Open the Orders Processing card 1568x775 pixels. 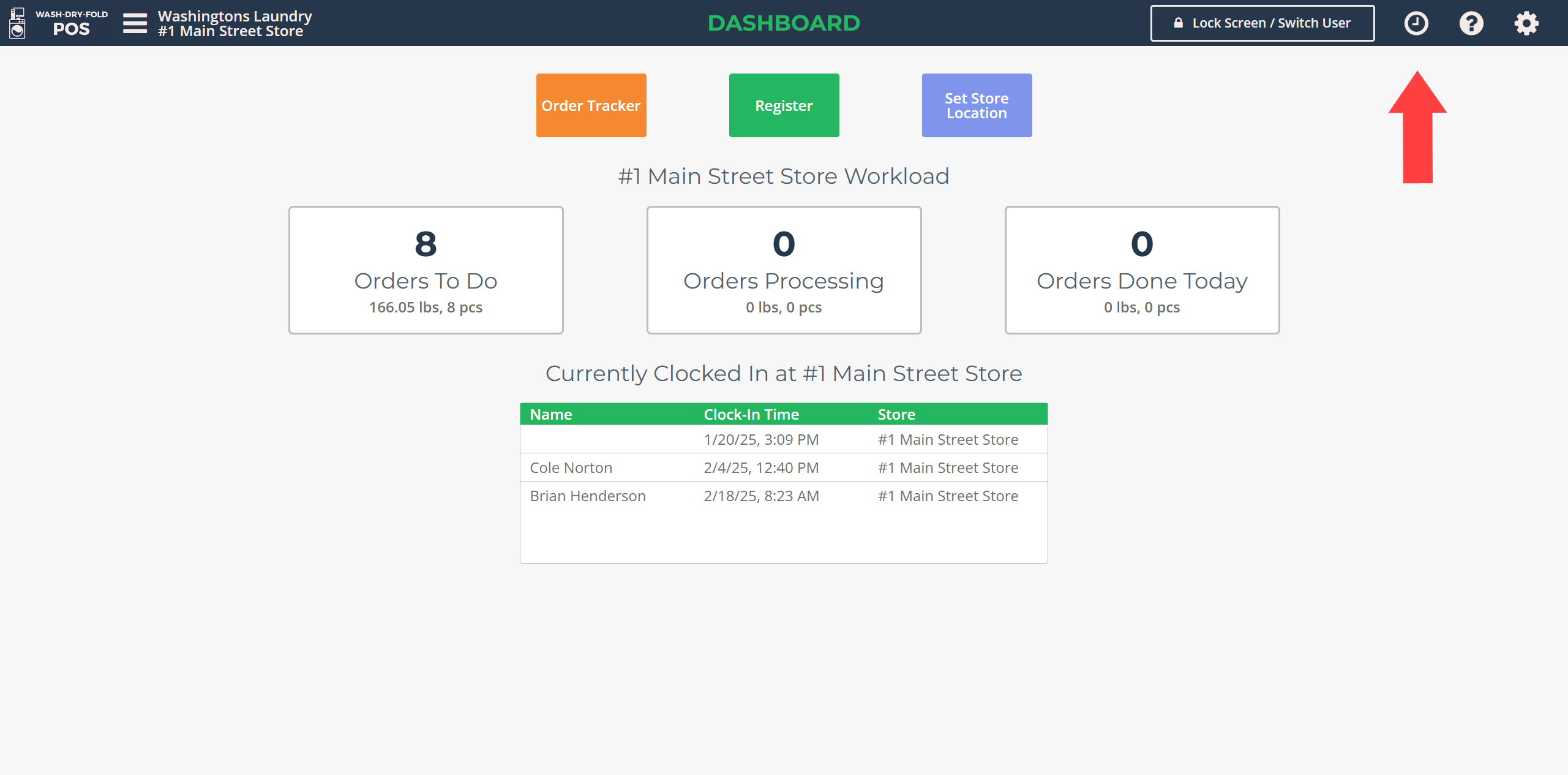784,270
